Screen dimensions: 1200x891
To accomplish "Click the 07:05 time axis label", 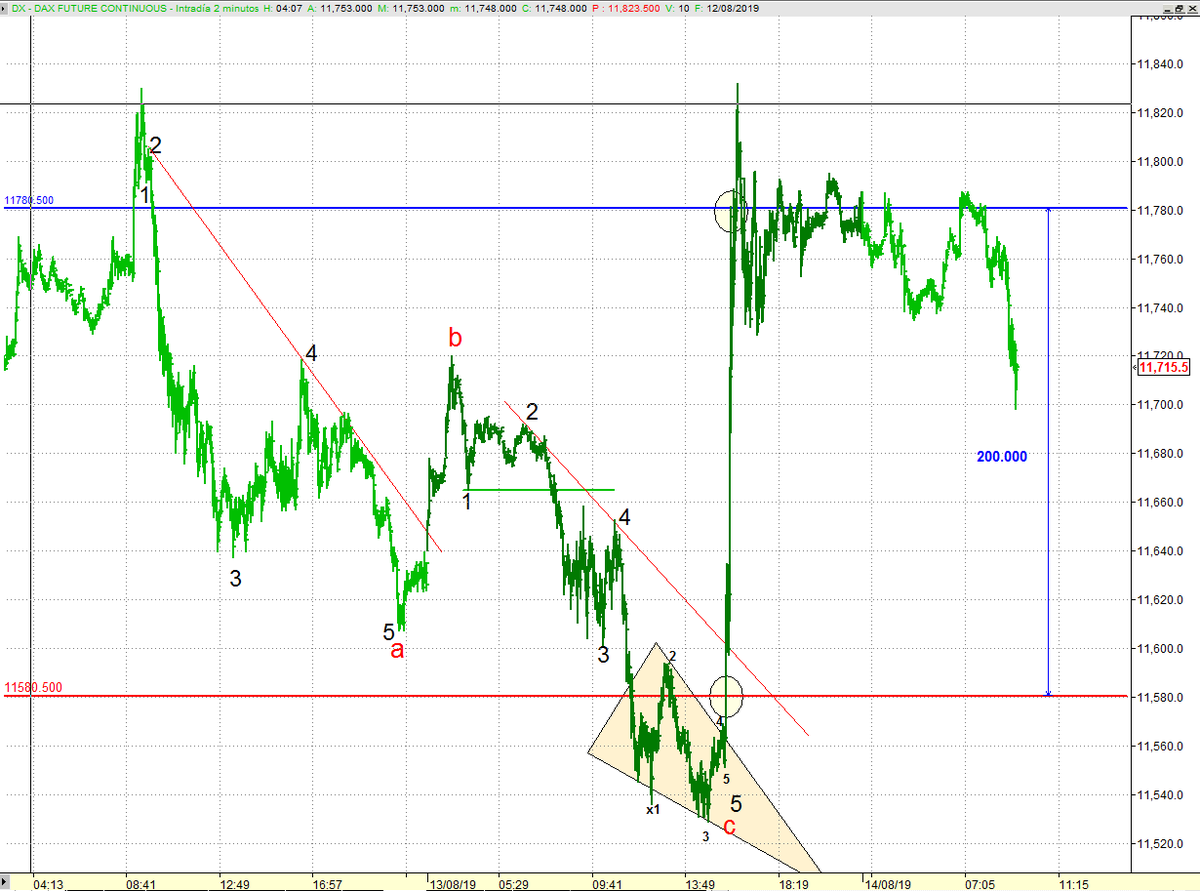I will tap(980, 884).
